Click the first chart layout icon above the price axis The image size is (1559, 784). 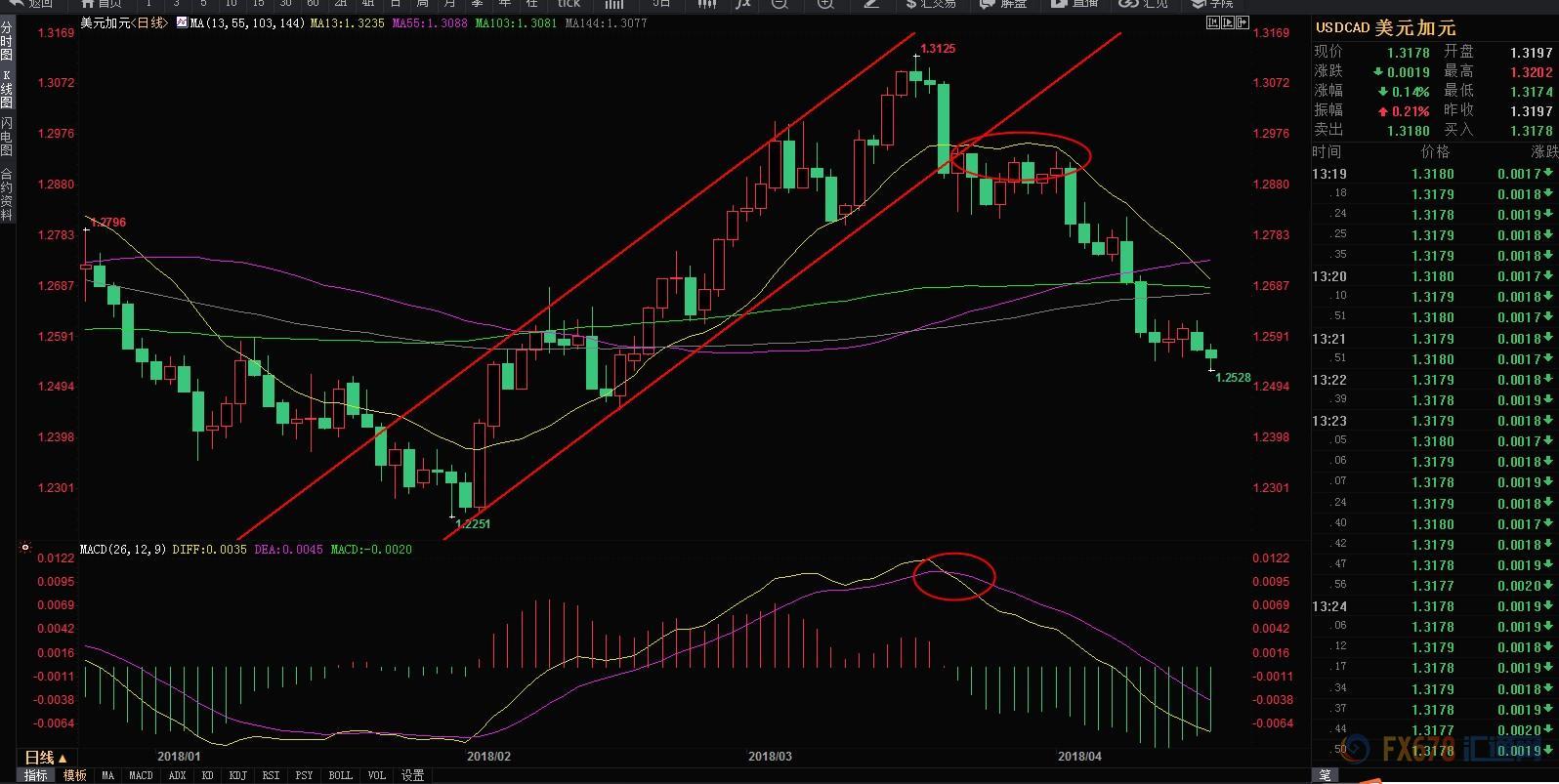[x=1213, y=21]
